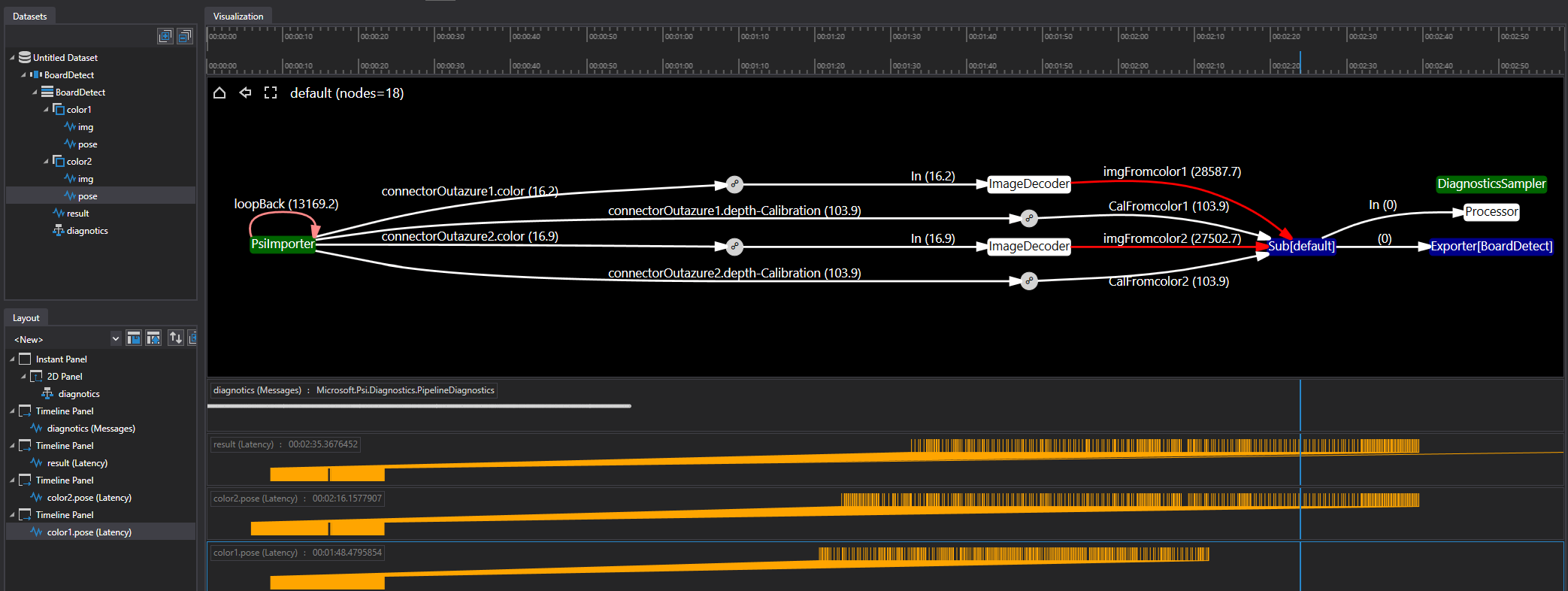Click the connector node after connectorOutazure1.color edge
The width and height of the screenshot is (1568, 591).
[x=735, y=184]
